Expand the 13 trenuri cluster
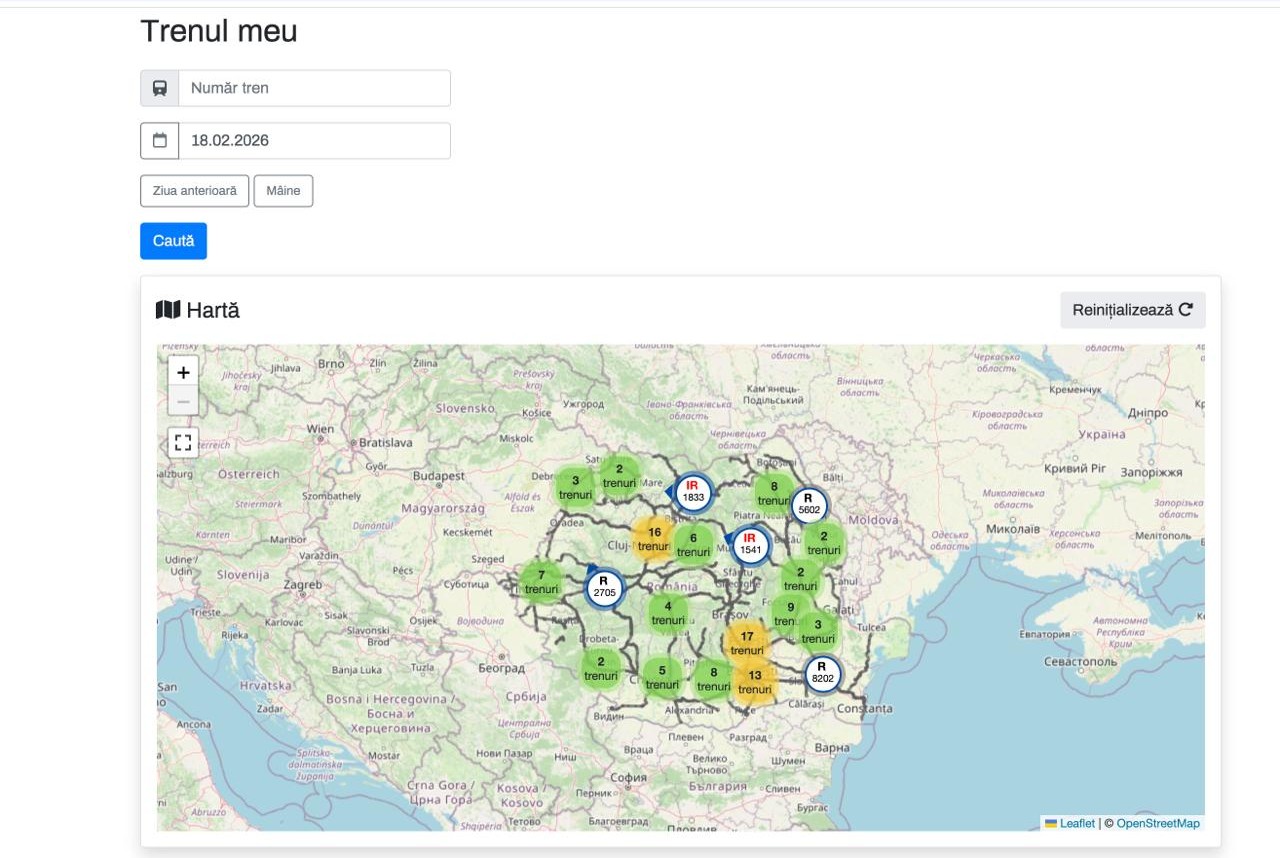Viewport: 1280px width, 858px height. click(755, 682)
